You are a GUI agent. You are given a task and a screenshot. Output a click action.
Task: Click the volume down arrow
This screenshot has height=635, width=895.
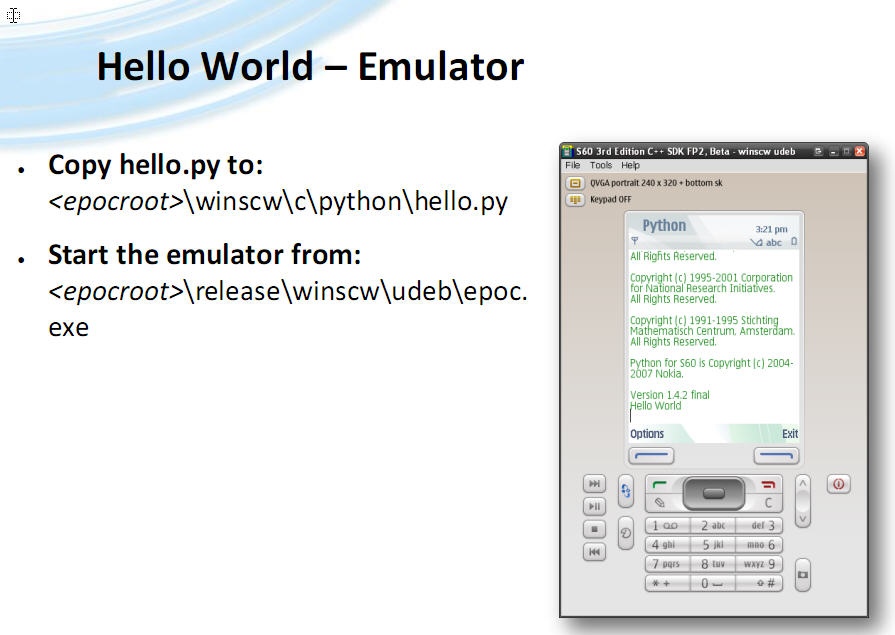click(803, 519)
